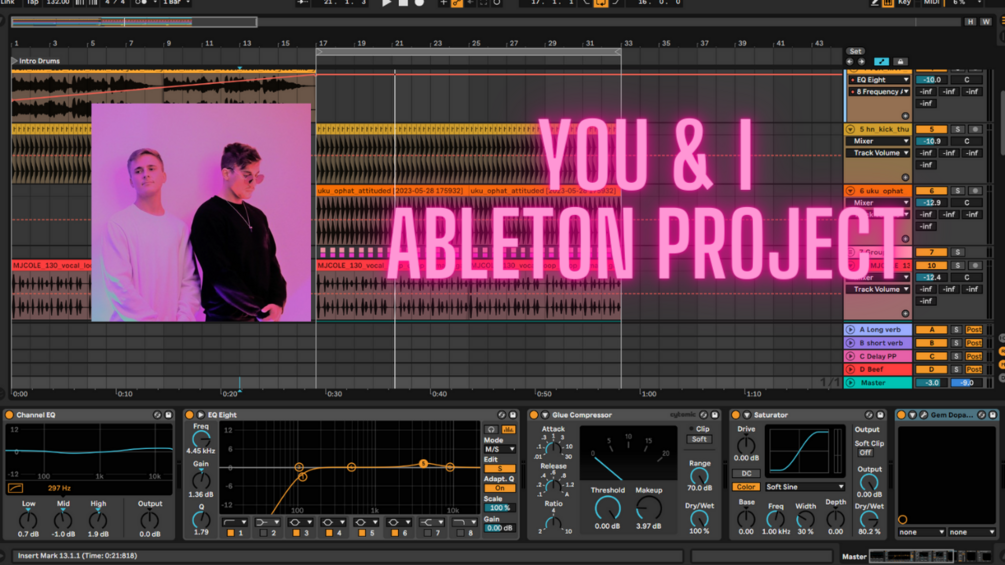Toggle EQ Eight spectrum analyzer icon
The image size is (1005, 565).
point(508,429)
